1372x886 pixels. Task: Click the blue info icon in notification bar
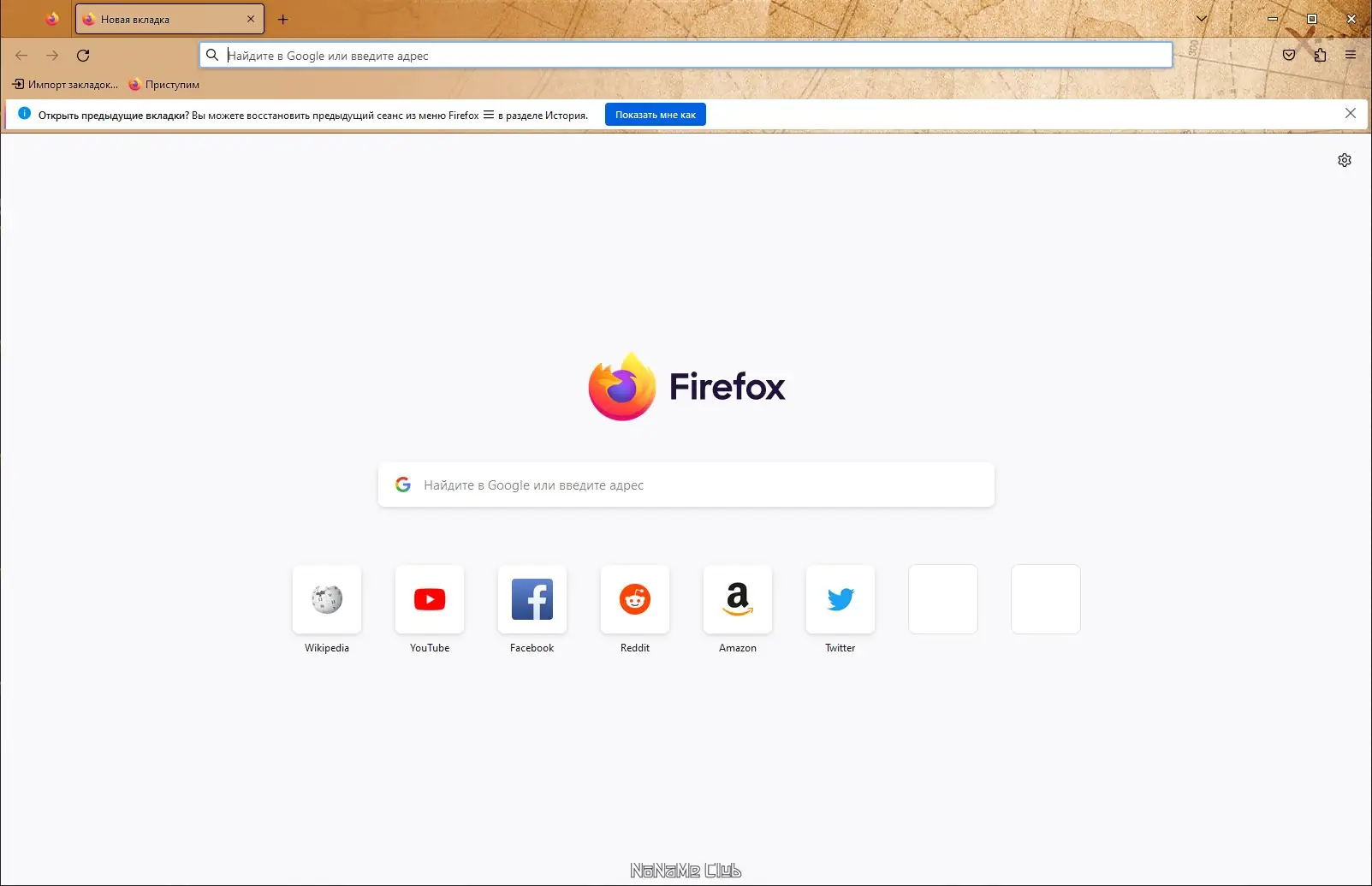24,114
